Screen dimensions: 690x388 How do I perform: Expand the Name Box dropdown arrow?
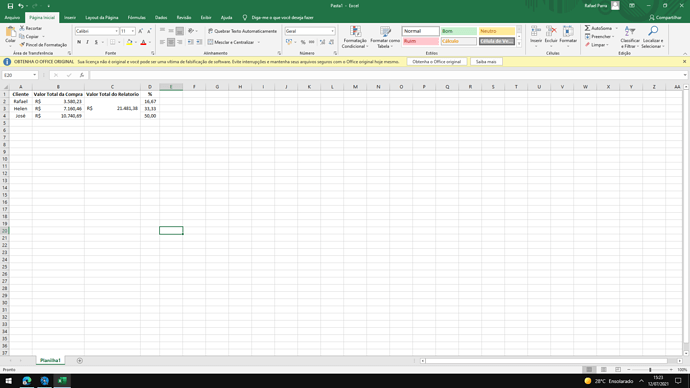(34, 75)
